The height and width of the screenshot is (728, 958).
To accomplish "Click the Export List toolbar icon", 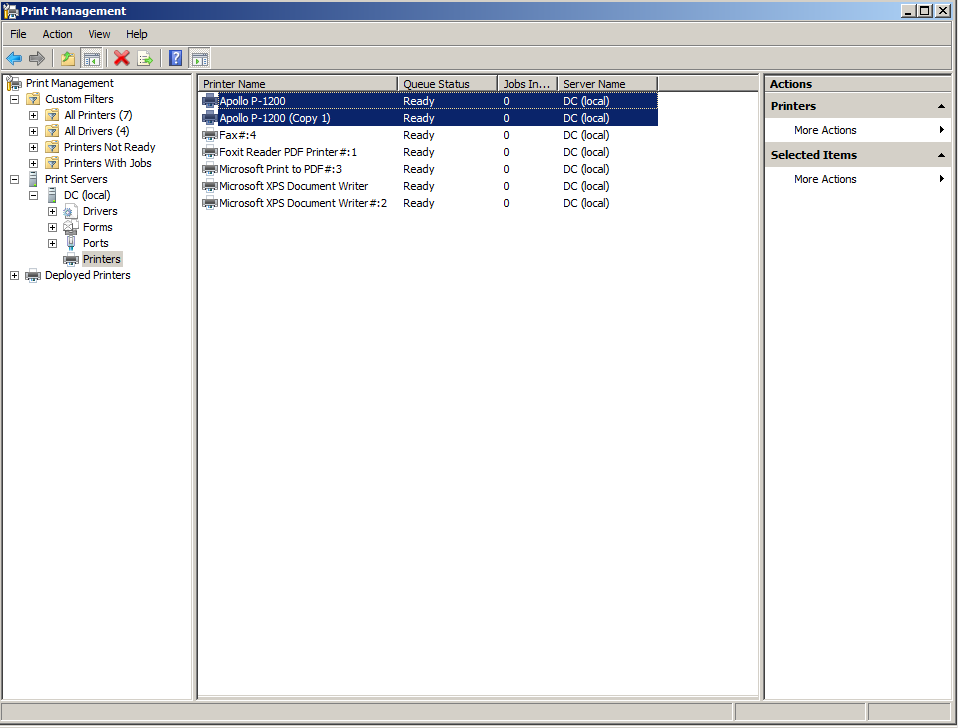I will (x=145, y=59).
